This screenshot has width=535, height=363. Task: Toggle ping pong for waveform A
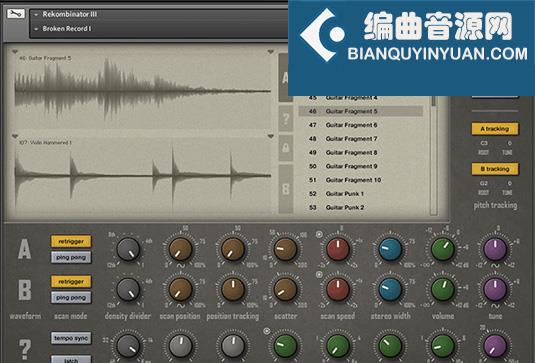71,257
